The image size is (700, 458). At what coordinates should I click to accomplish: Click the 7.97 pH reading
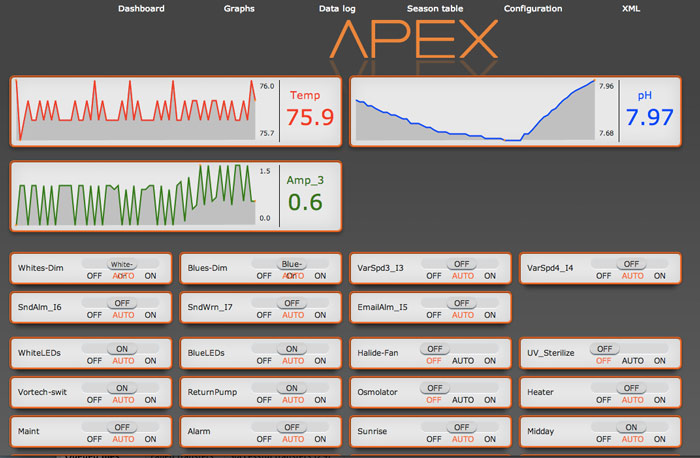pyautogui.click(x=650, y=117)
